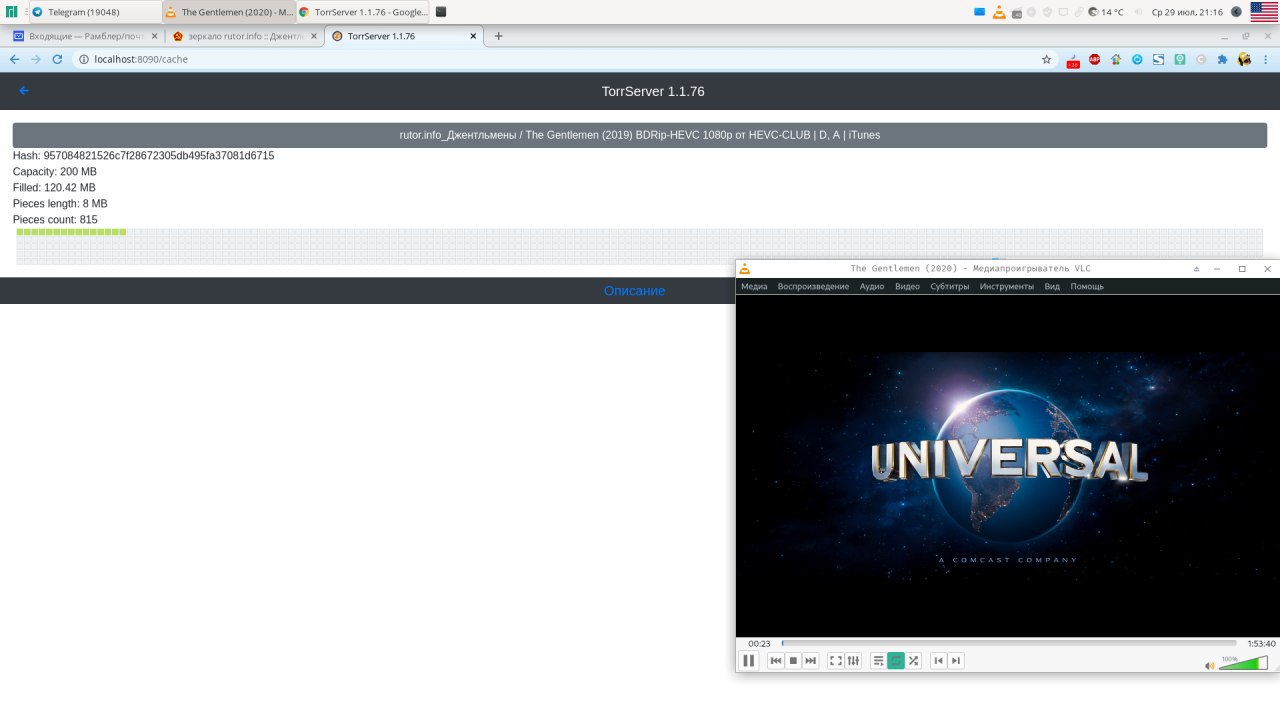This screenshot has height=720, width=1280.
Task: Open the Вид menu in VLC
Action: point(1052,287)
